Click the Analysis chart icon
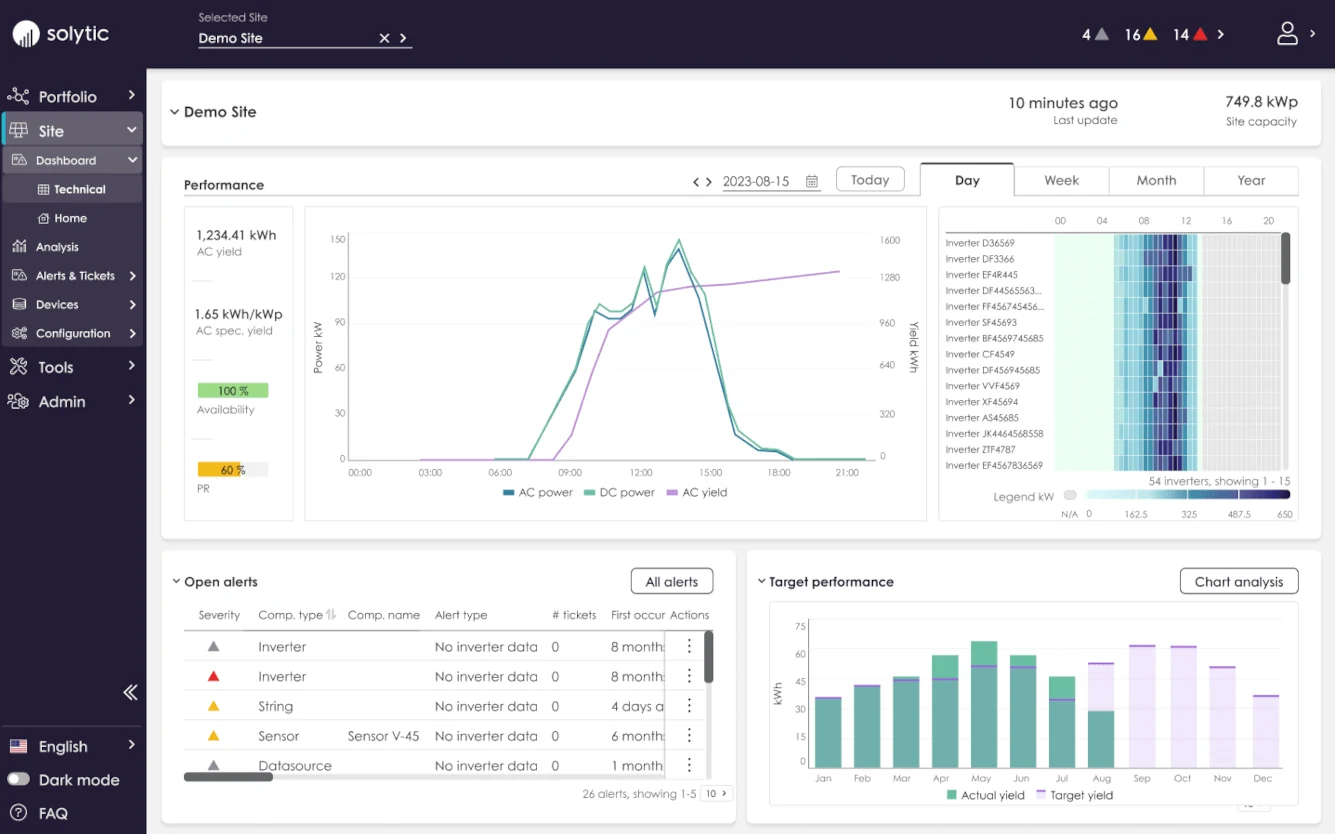Viewport: 1335px width, 834px height. [18, 246]
